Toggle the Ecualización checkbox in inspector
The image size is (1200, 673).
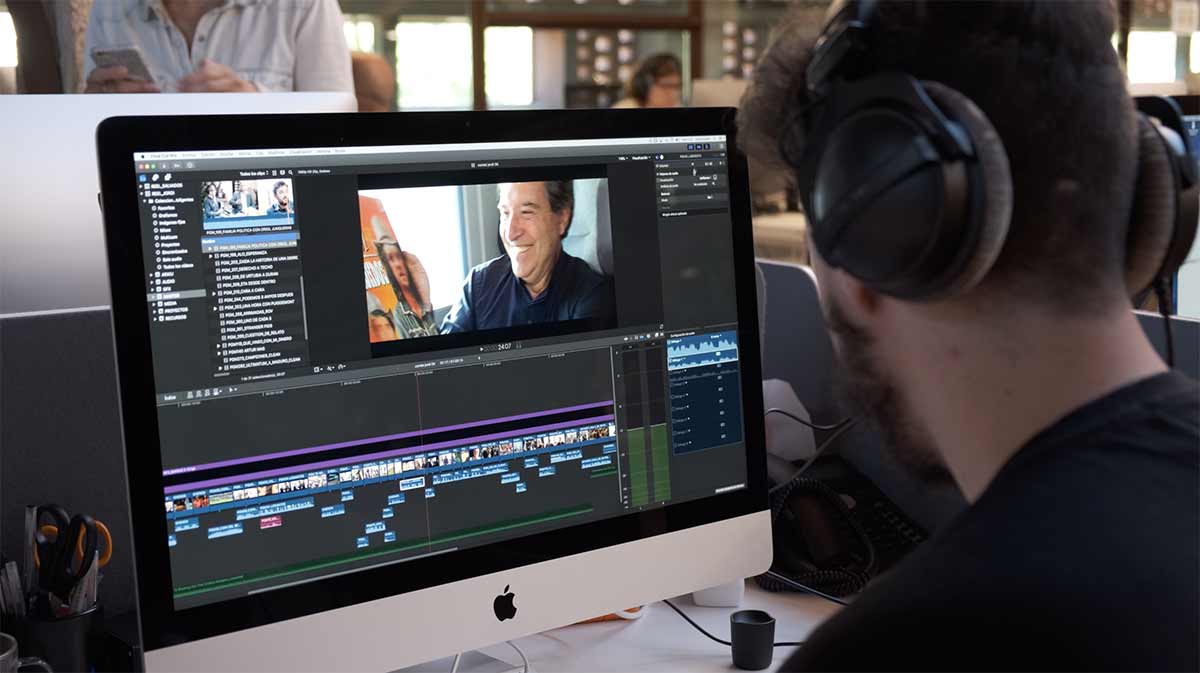658,180
